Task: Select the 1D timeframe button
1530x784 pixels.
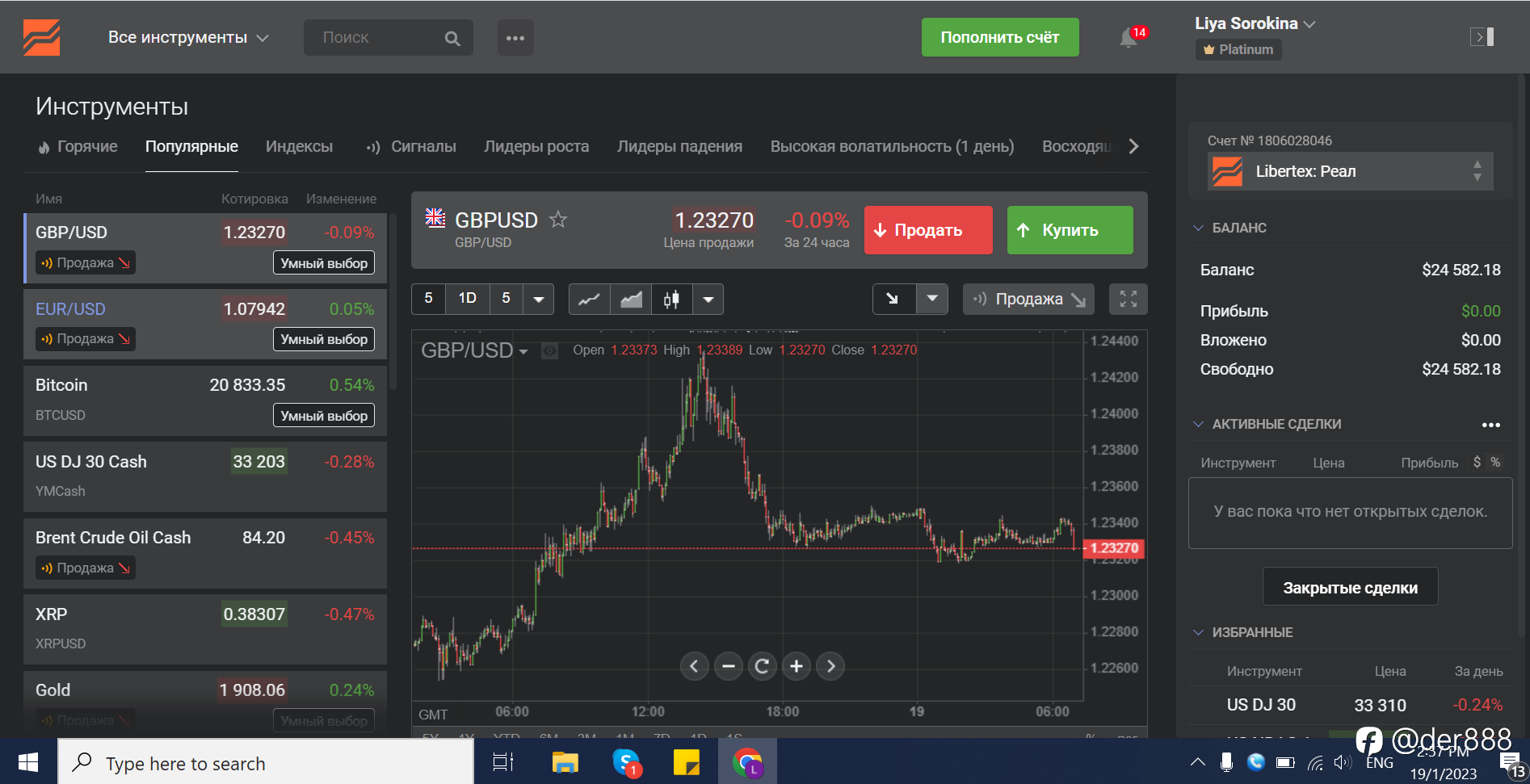Action: (467, 299)
